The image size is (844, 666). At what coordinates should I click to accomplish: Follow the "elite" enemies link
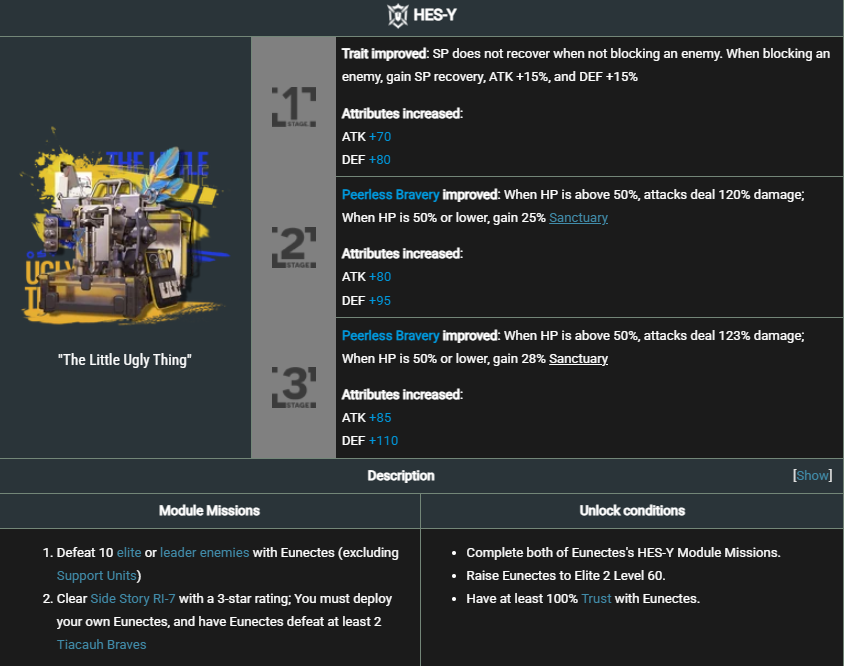[x=129, y=552]
